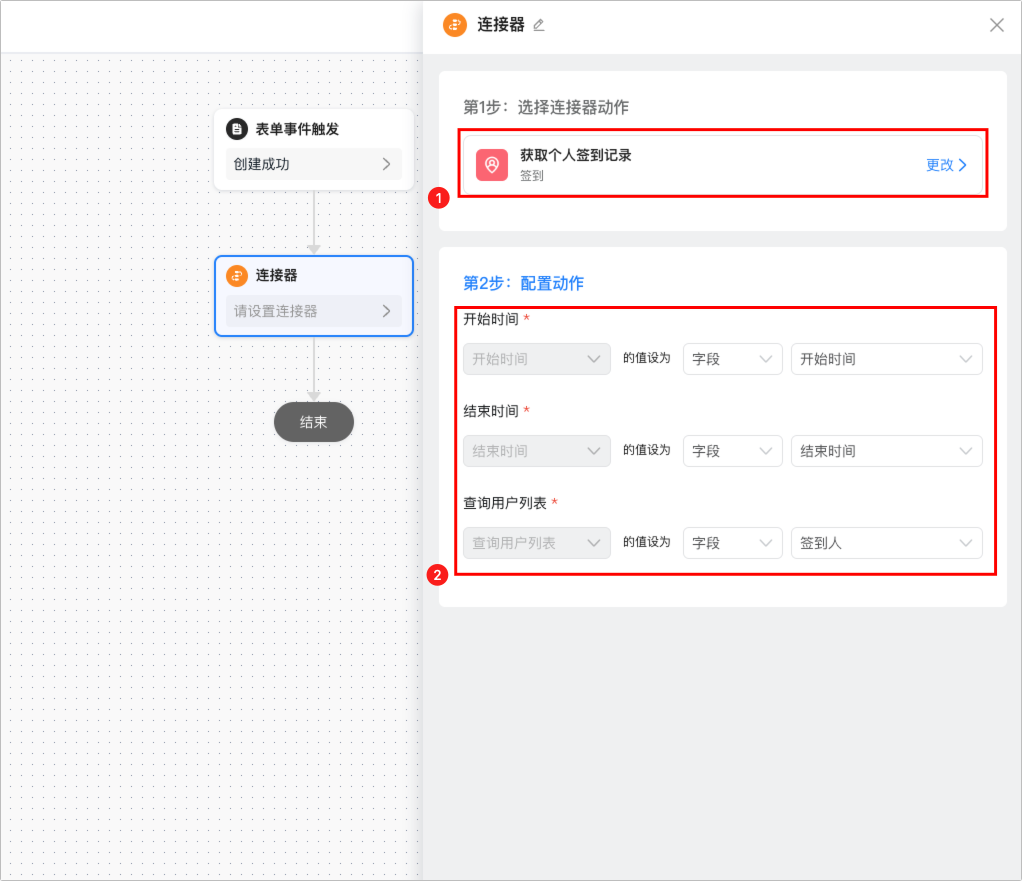Screen dimensions: 1022x881
Task: Click the orange connector icon in panel header
Action: point(455,25)
